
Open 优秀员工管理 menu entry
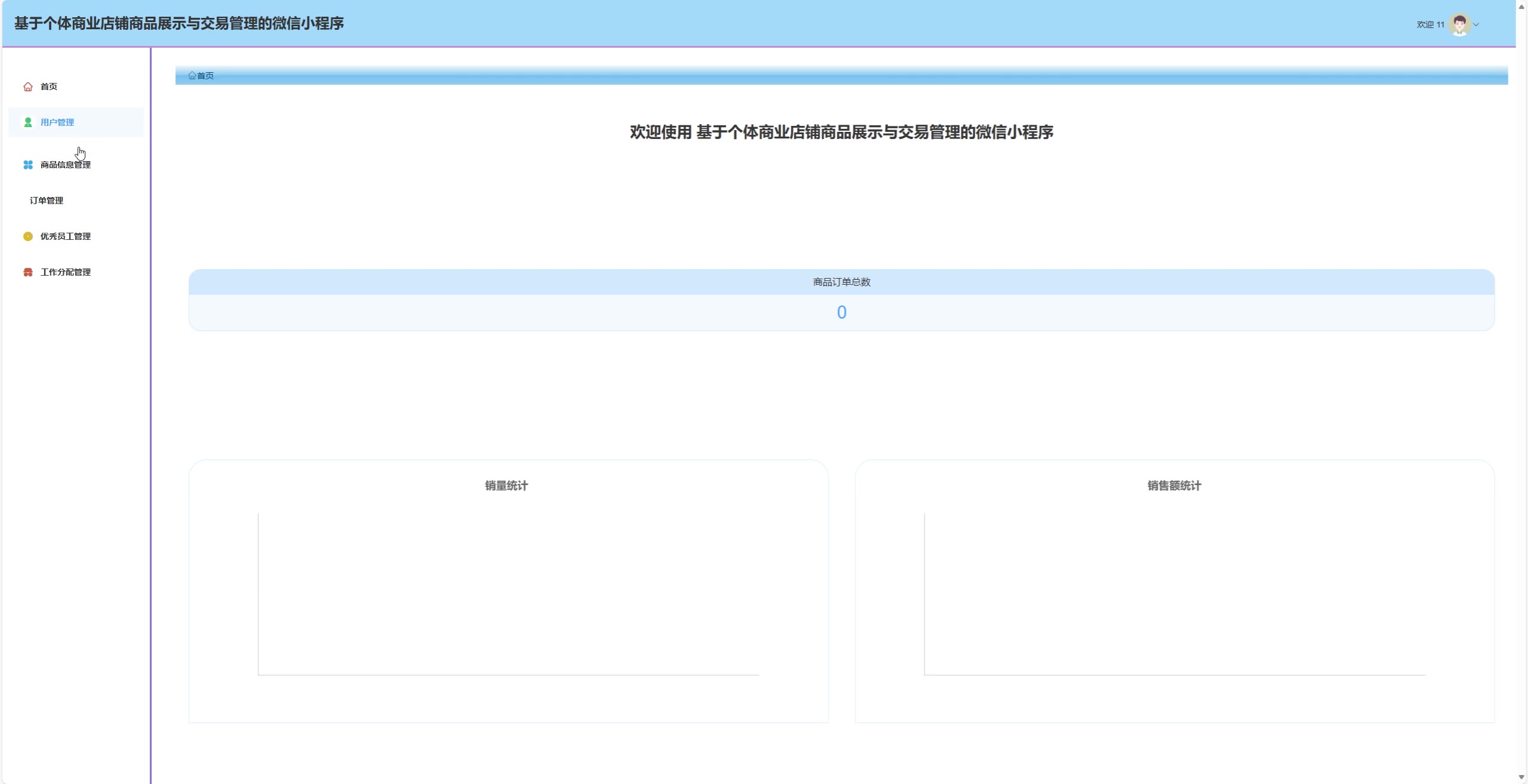point(66,236)
